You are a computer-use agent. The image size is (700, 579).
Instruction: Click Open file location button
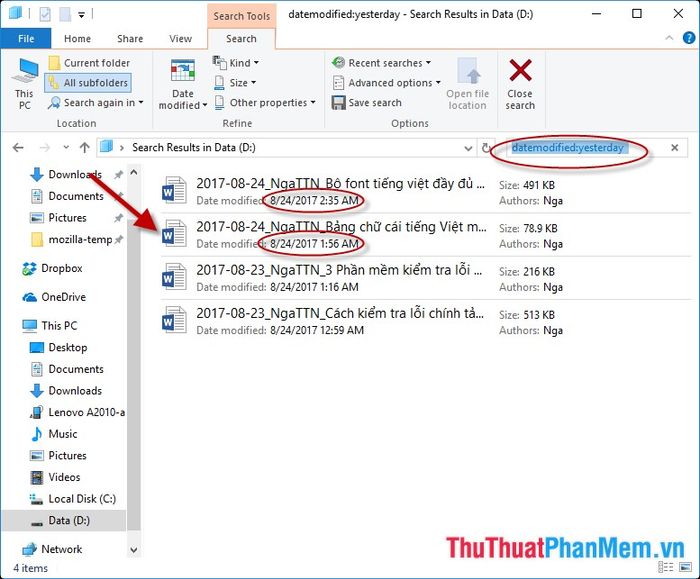(x=467, y=84)
